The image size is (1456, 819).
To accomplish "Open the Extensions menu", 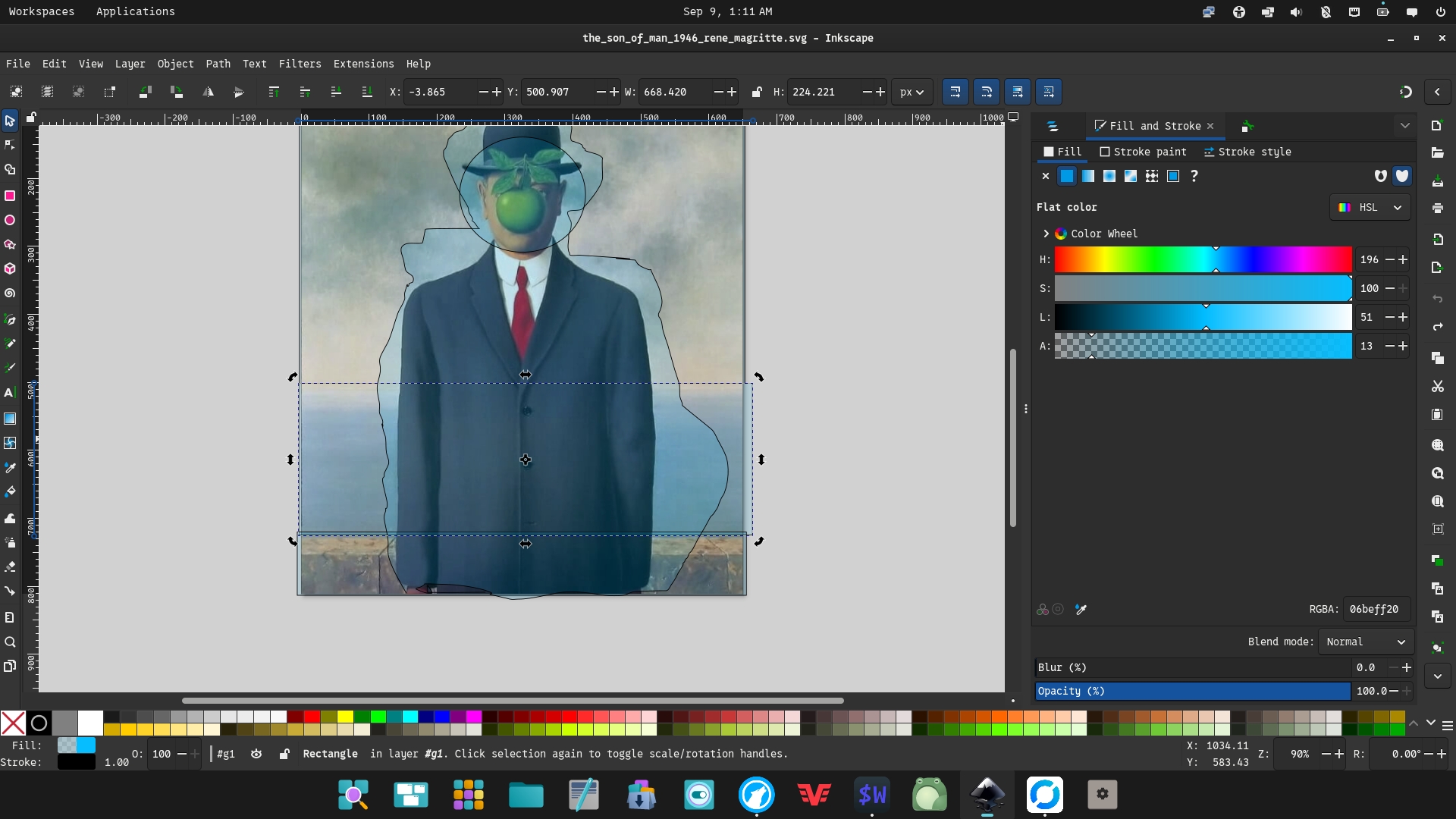I will 364,64.
